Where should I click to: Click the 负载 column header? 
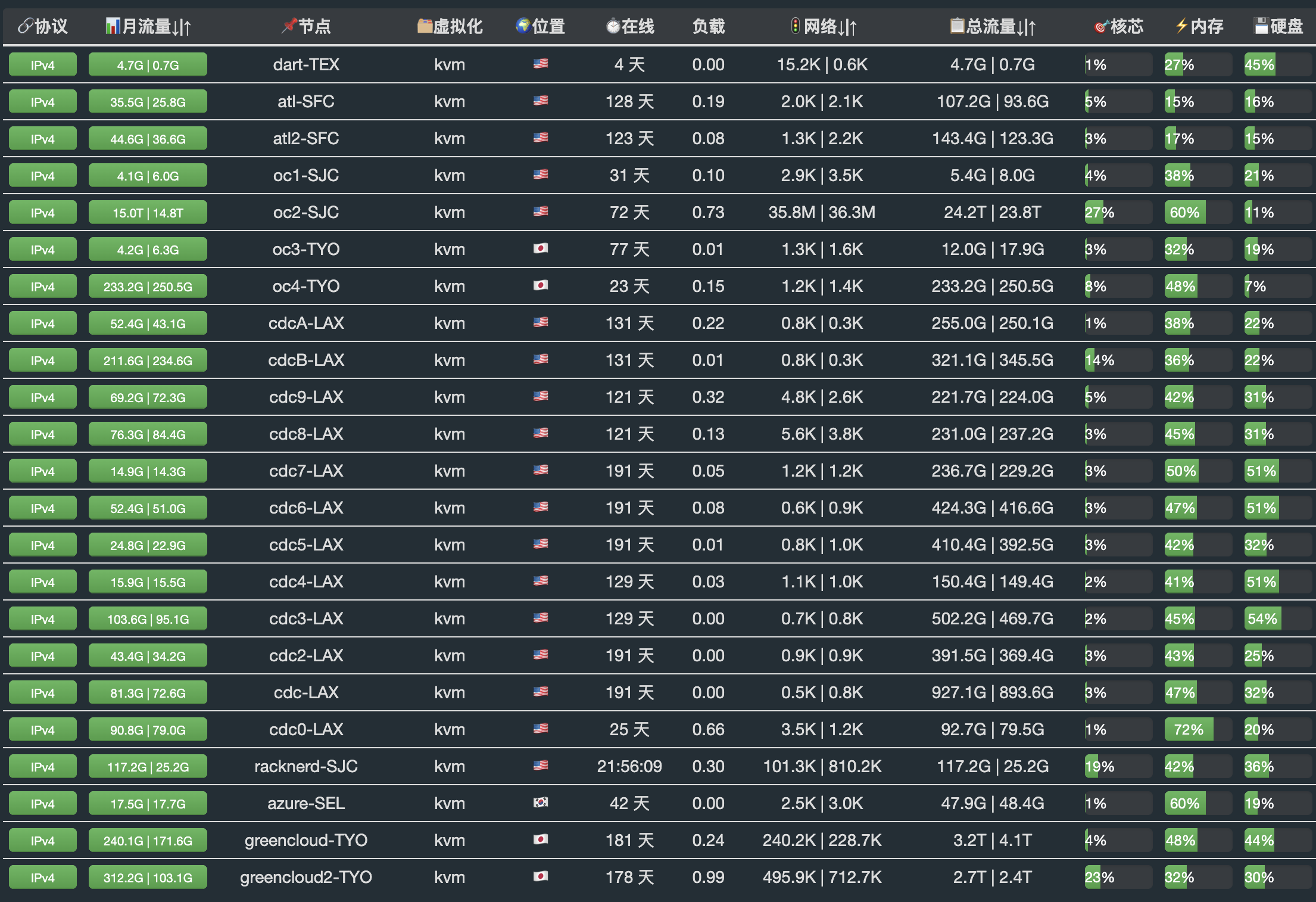(x=708, y=26)
